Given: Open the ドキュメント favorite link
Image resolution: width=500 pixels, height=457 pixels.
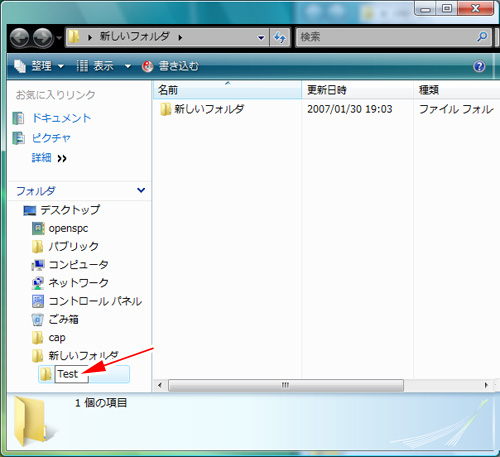Looking at the screenshot, I should [61, 118].
